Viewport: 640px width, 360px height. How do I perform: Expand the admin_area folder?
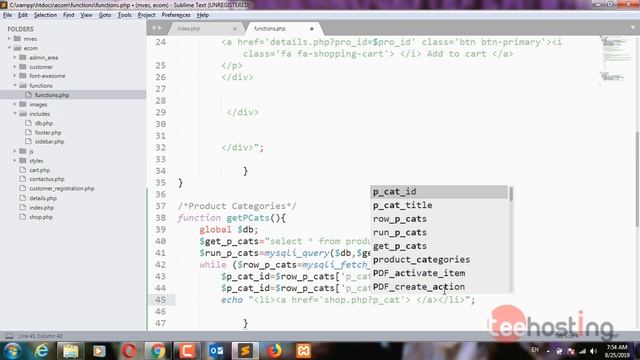tap(15, 58)
